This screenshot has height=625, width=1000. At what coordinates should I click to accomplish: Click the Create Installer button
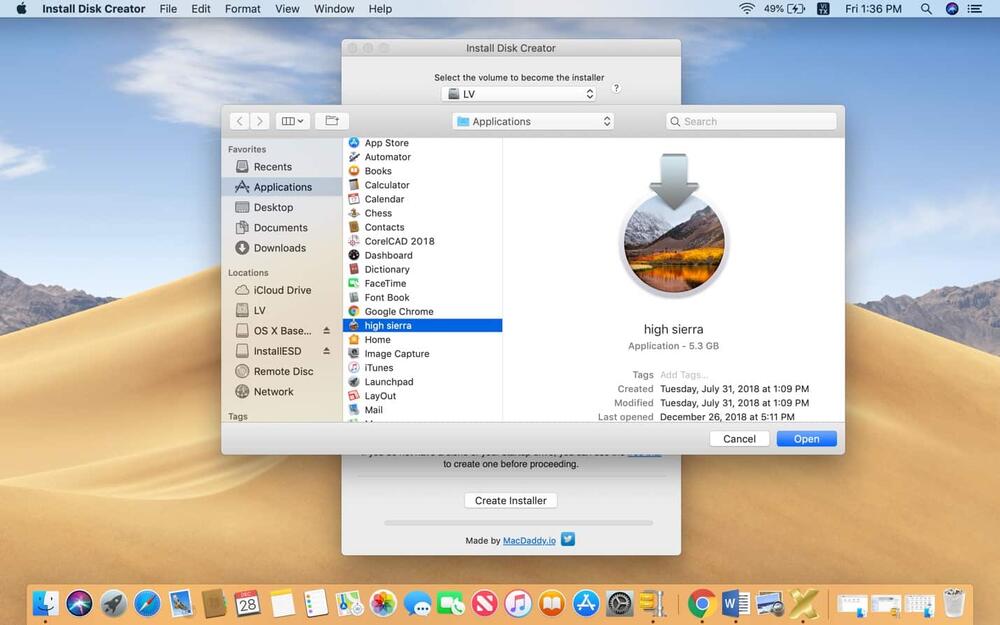pos(510,500)
